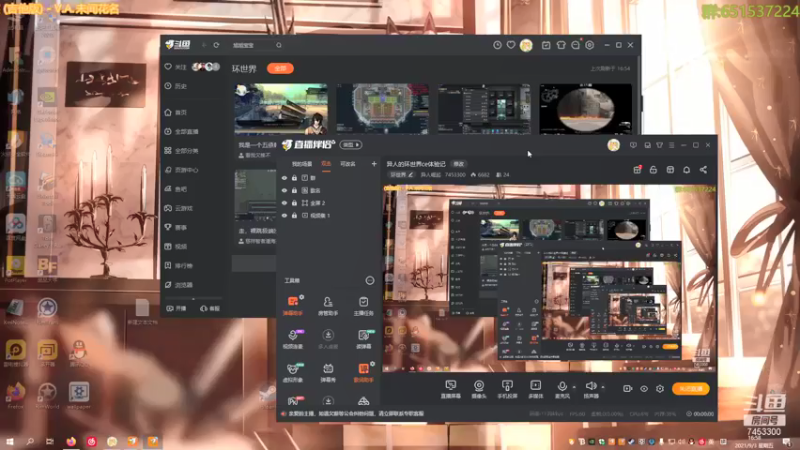Refresh the page in the Douyu client
The height and width of the screenshot is (450, 800).
(x=216, y=45)
